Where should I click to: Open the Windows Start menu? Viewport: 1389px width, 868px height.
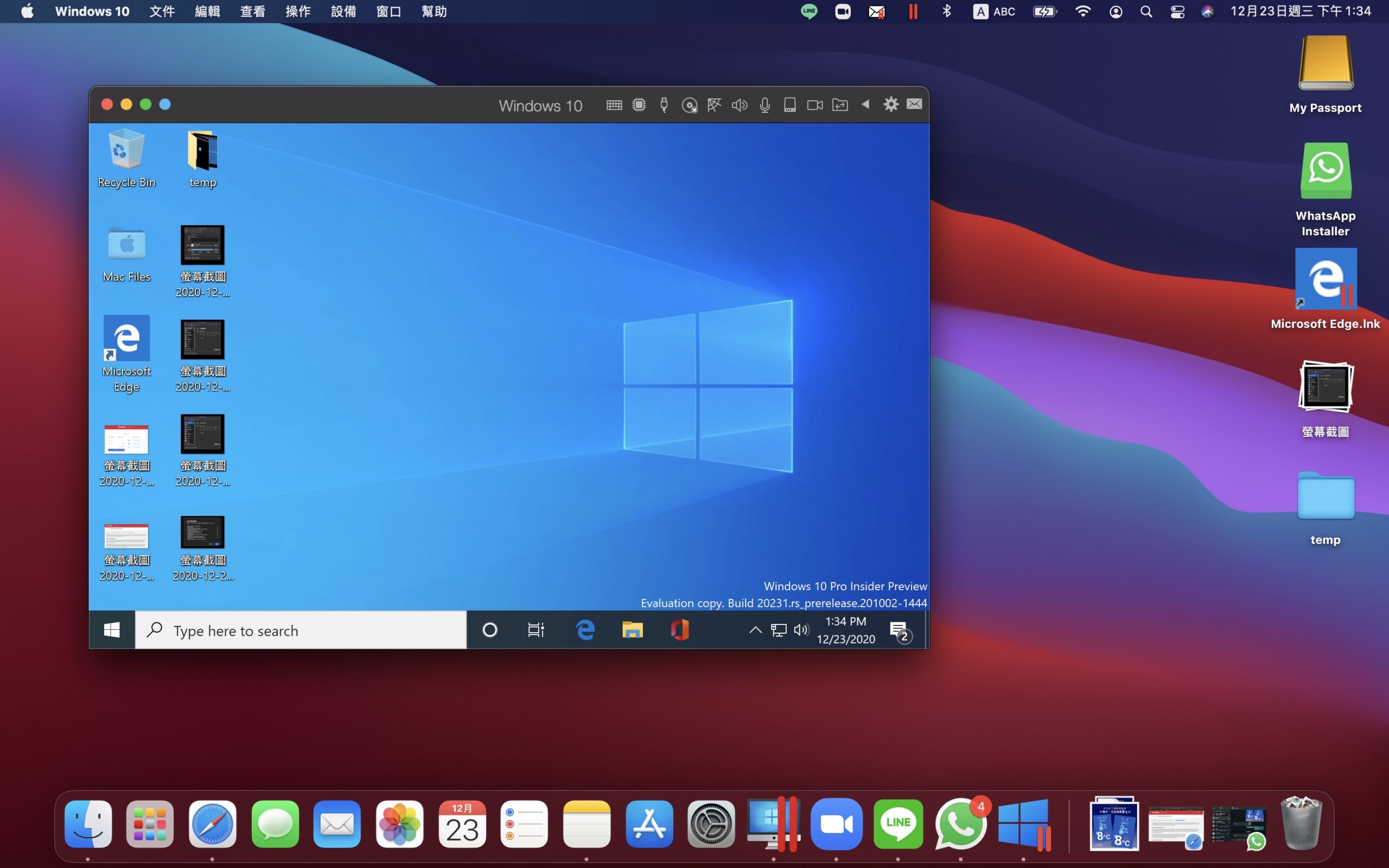[112, 630]
